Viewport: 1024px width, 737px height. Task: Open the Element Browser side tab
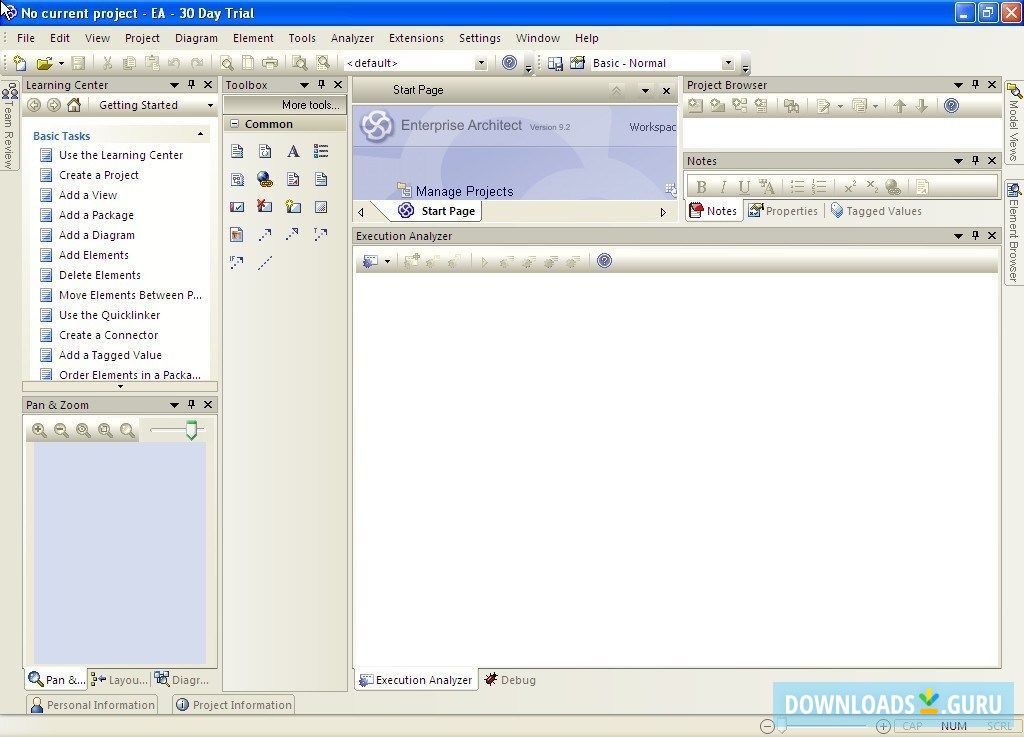pos(1014,232)
